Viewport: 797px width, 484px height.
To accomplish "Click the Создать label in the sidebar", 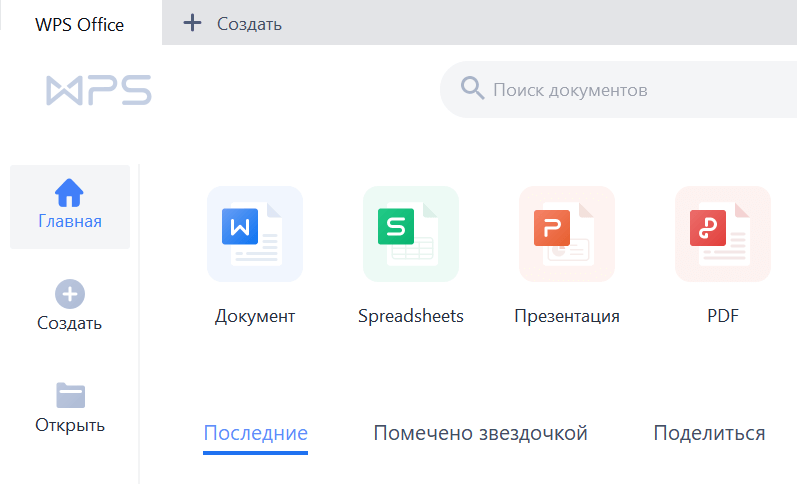I will click(70, 323).
